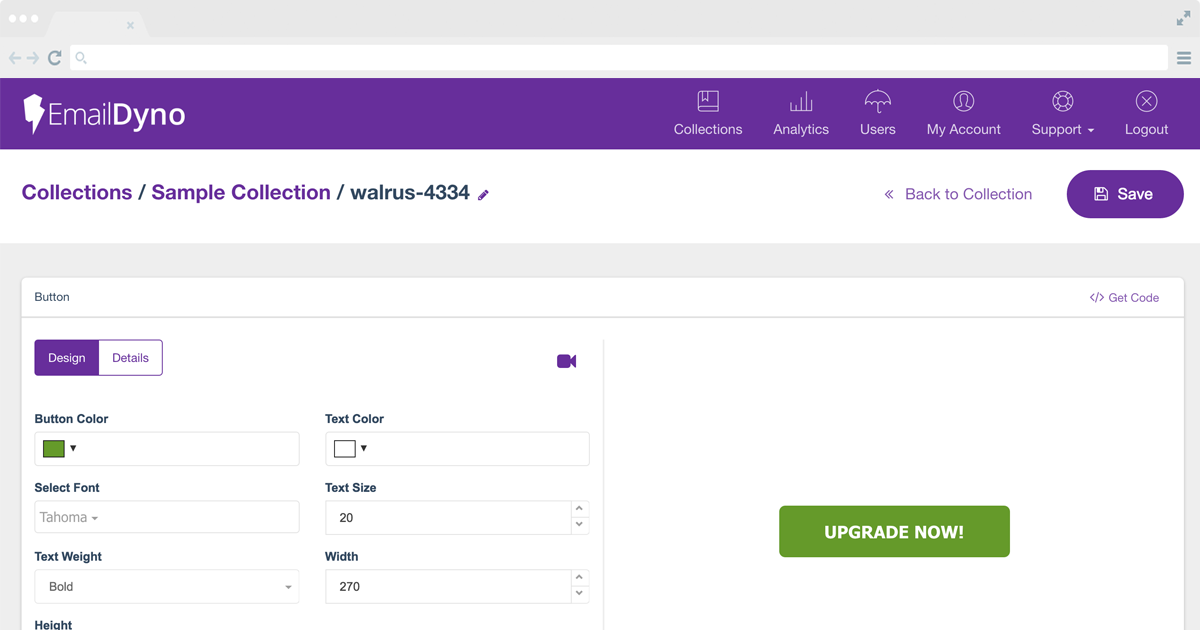Click the EmailDyno logo
Screen dimensions: 1200x630
pos(104,114)
